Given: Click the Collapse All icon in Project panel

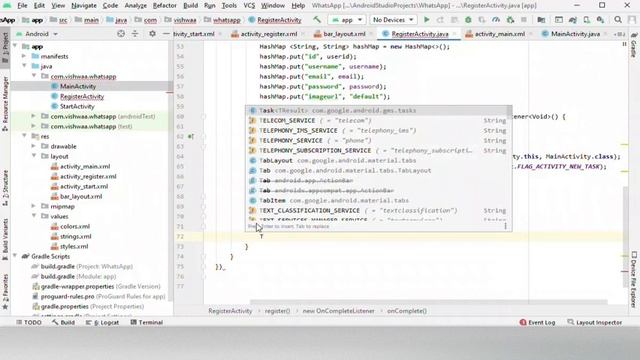Looking at the screenshot, I should coord(135,34).
